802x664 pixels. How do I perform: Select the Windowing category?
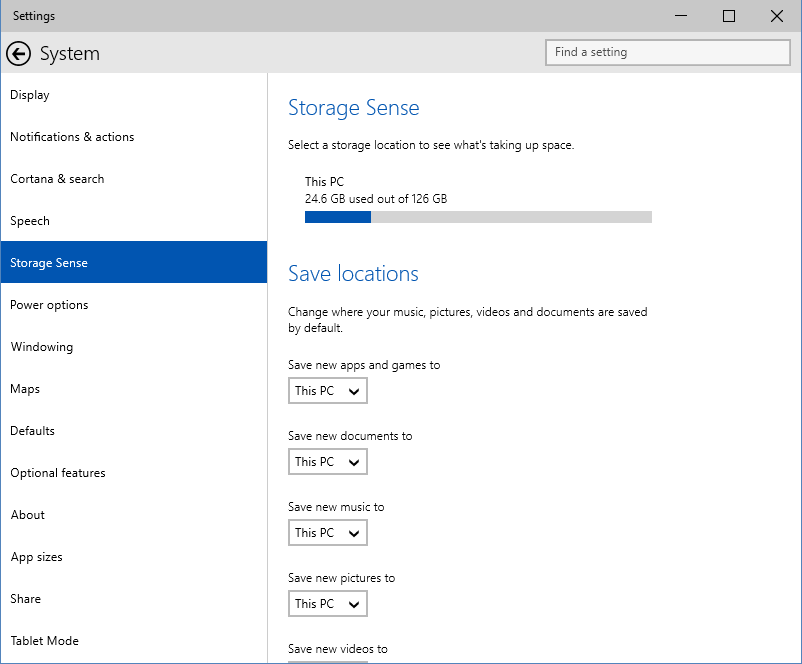coord(42,347)
